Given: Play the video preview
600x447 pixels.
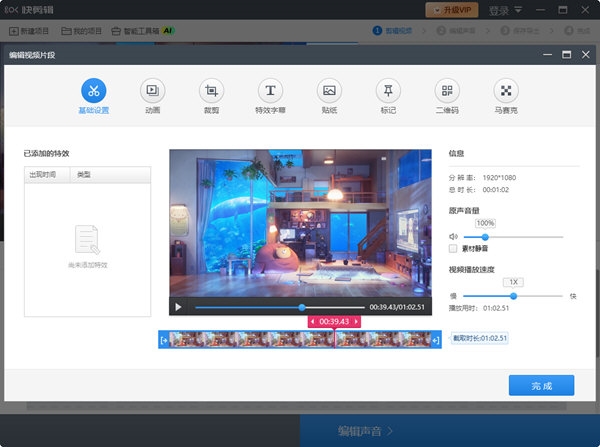Looking at the screenshot, I should pos(178,307).
